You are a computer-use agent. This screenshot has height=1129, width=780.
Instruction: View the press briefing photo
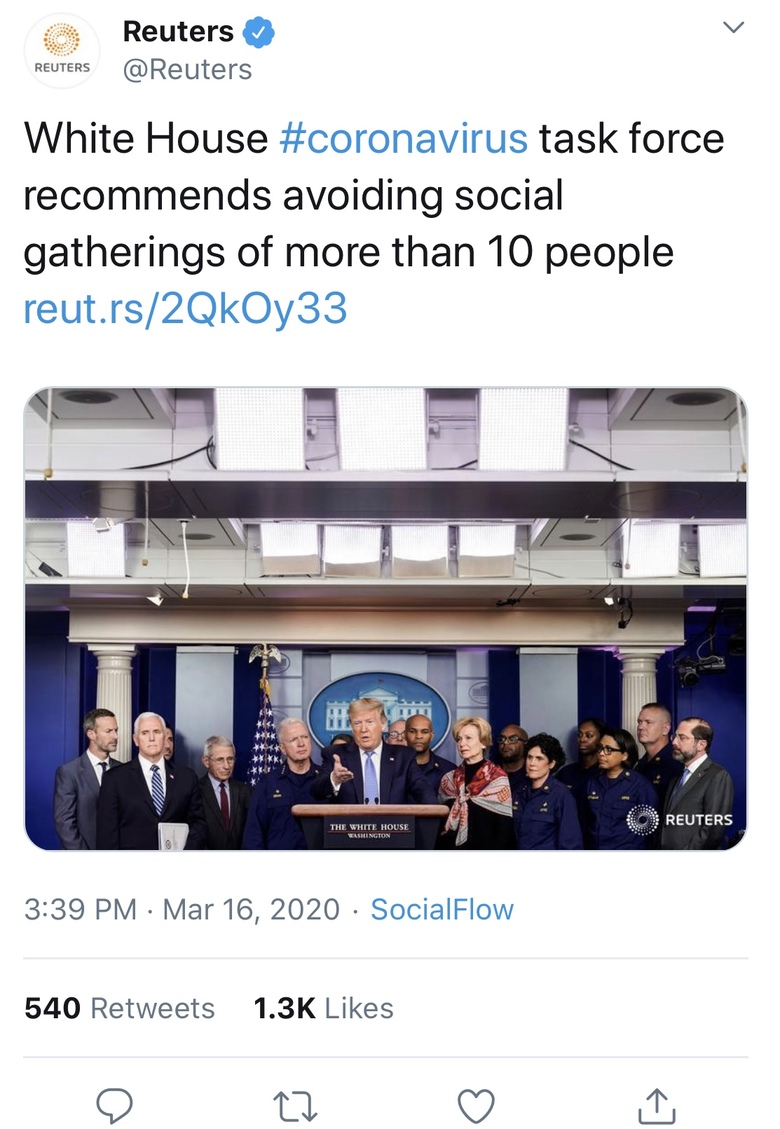click(386, 619)
